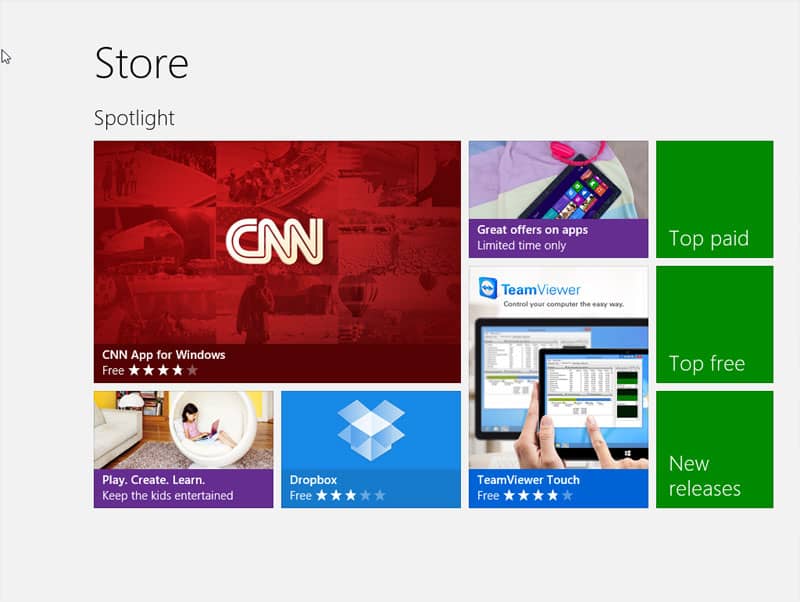Open the Dropbox app tile
This screenshot has height=602, width=800.
tap(371, 449)
